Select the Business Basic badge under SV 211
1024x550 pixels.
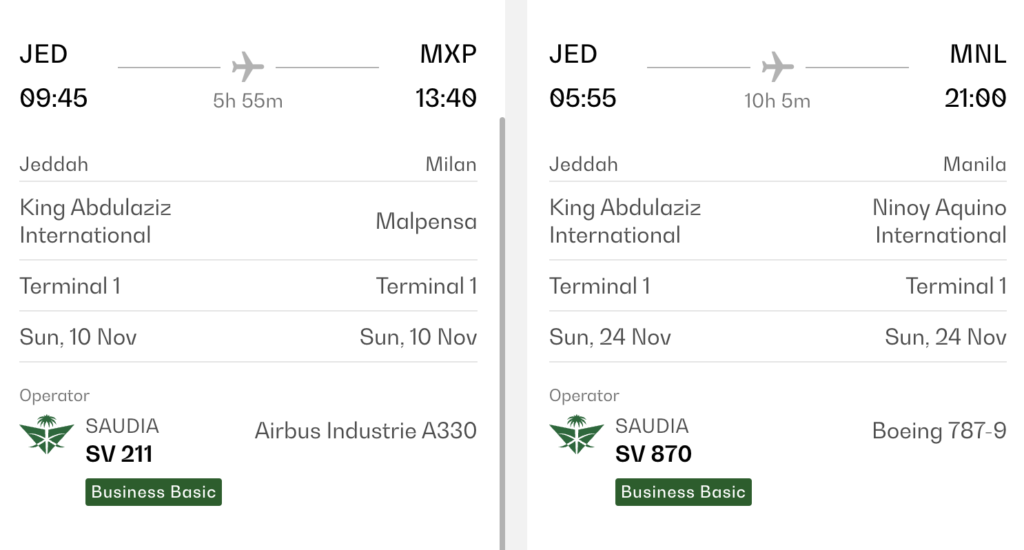[x=153, y=492]
